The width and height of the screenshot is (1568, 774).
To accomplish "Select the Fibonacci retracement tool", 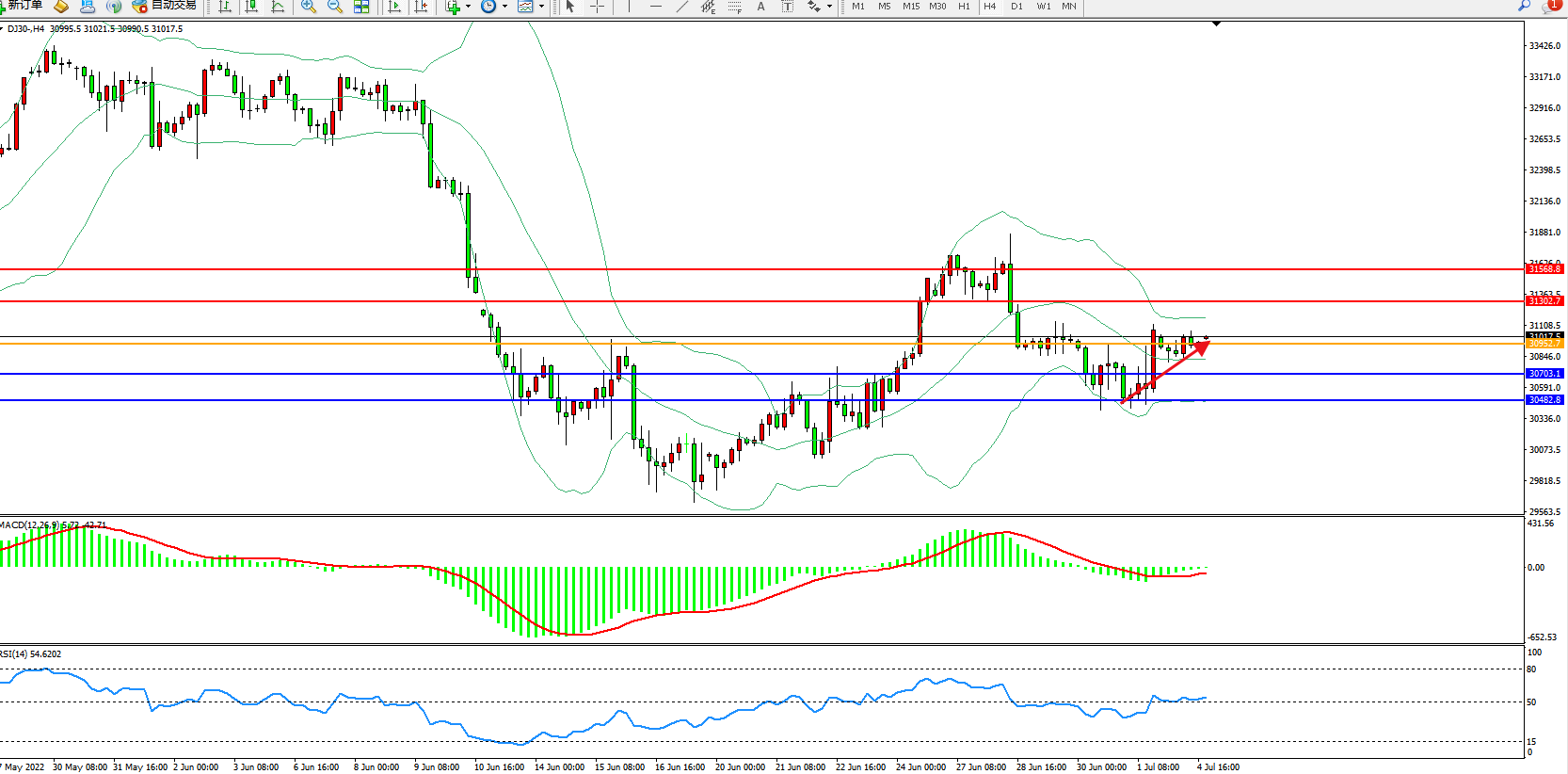I will click(734, 7).
